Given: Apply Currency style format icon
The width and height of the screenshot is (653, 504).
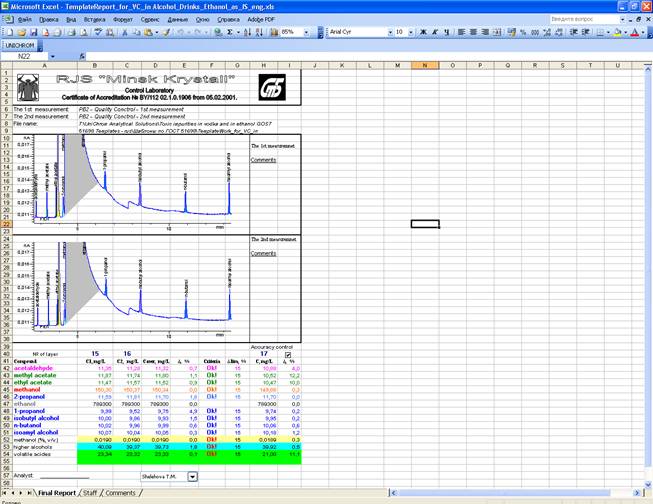Looking at the screenshot, I should 512,32.
